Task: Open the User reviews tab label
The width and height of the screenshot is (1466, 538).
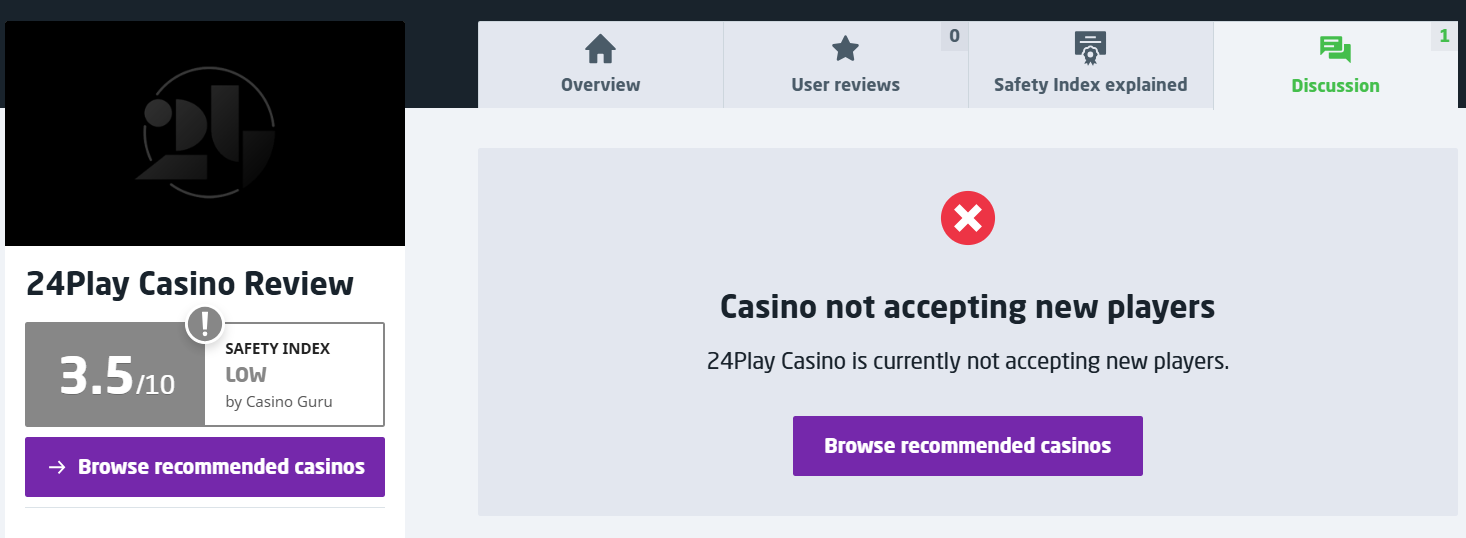Action: tap(845, 85)
